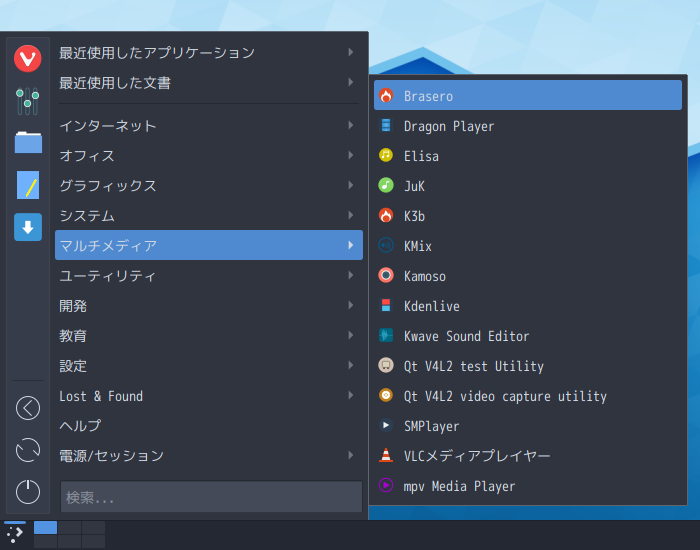
Task: Select Qt V4L2 test Utility text
Action: pos(474,366)
